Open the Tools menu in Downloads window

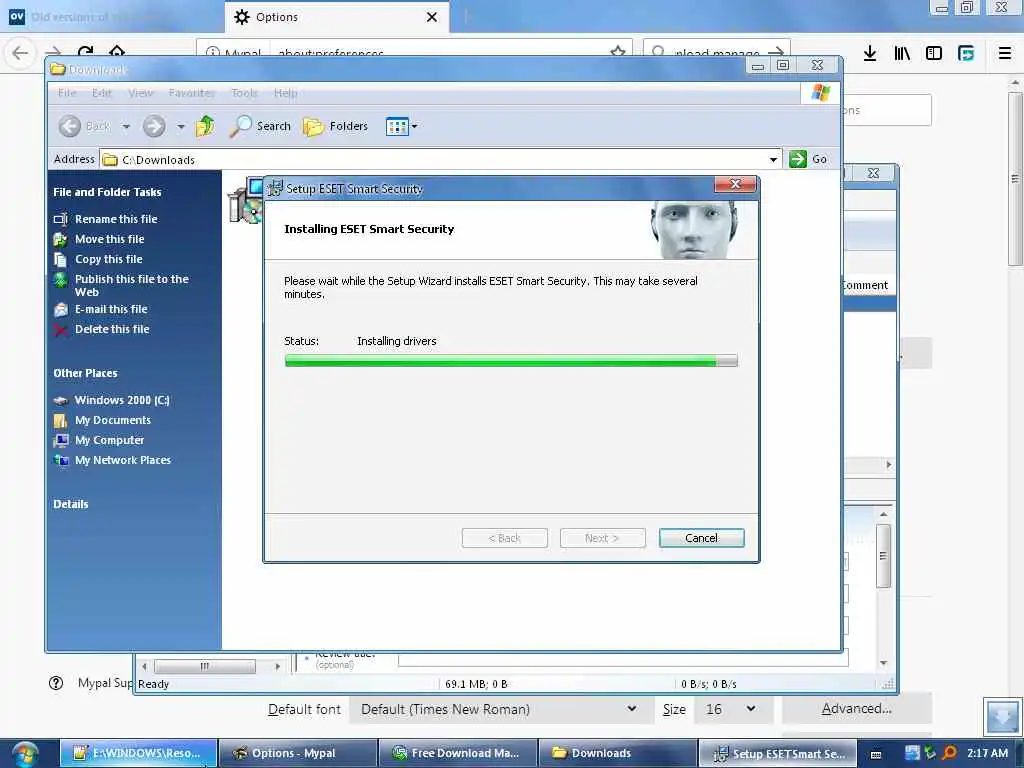click(x=244, y=93)
